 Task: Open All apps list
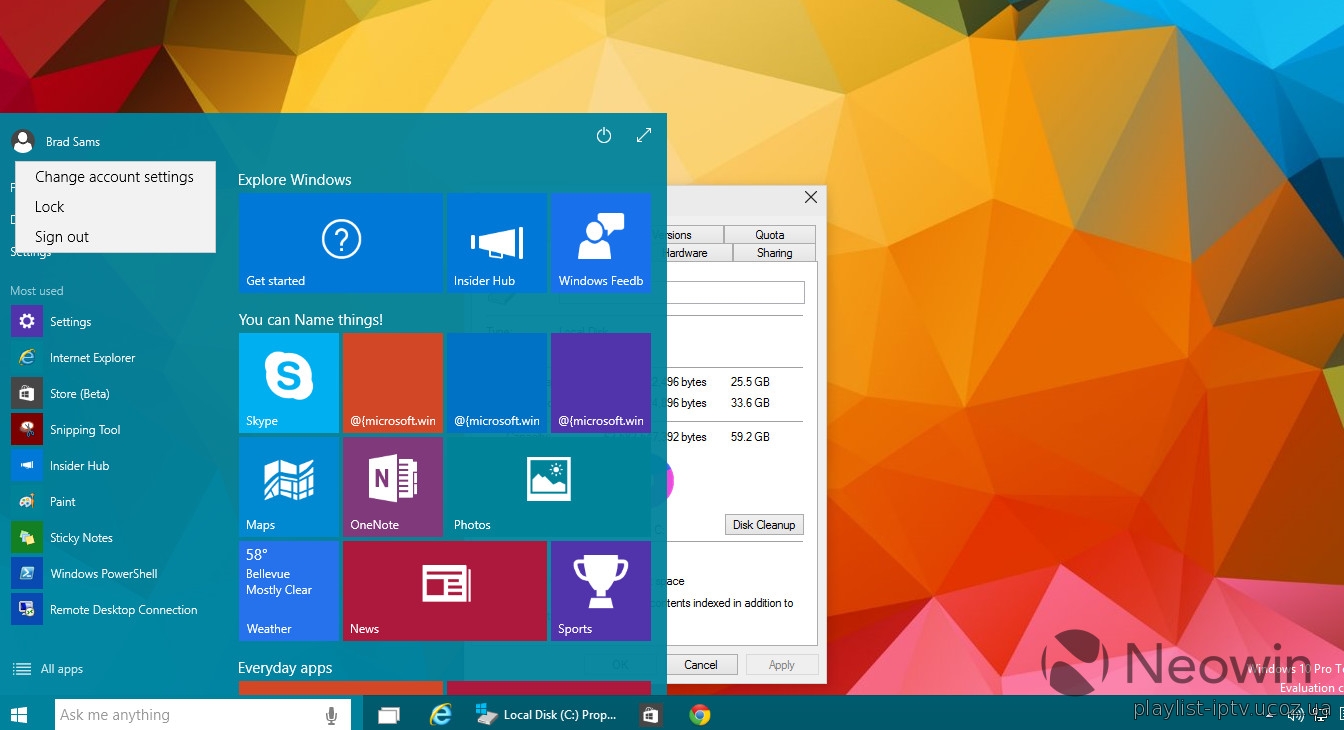47,669
